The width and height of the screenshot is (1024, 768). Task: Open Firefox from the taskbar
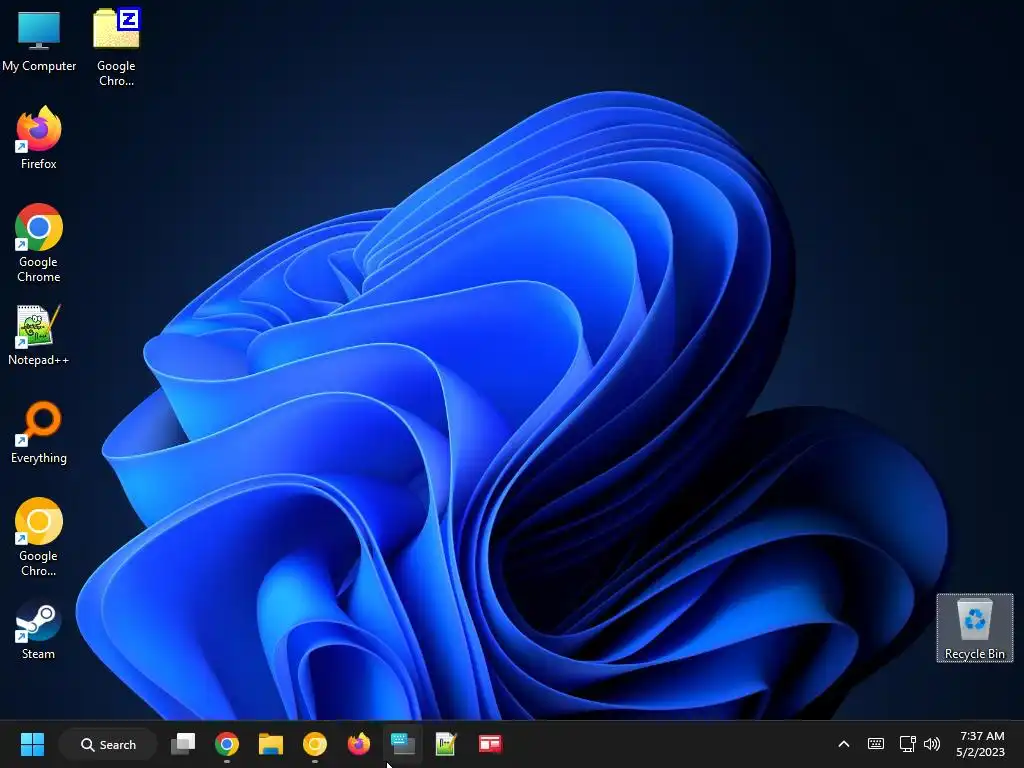[359, 744]
